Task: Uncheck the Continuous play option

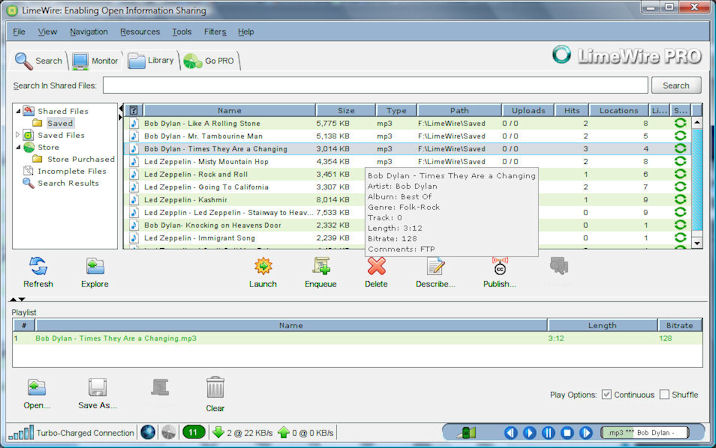Action: pos(606,395)
